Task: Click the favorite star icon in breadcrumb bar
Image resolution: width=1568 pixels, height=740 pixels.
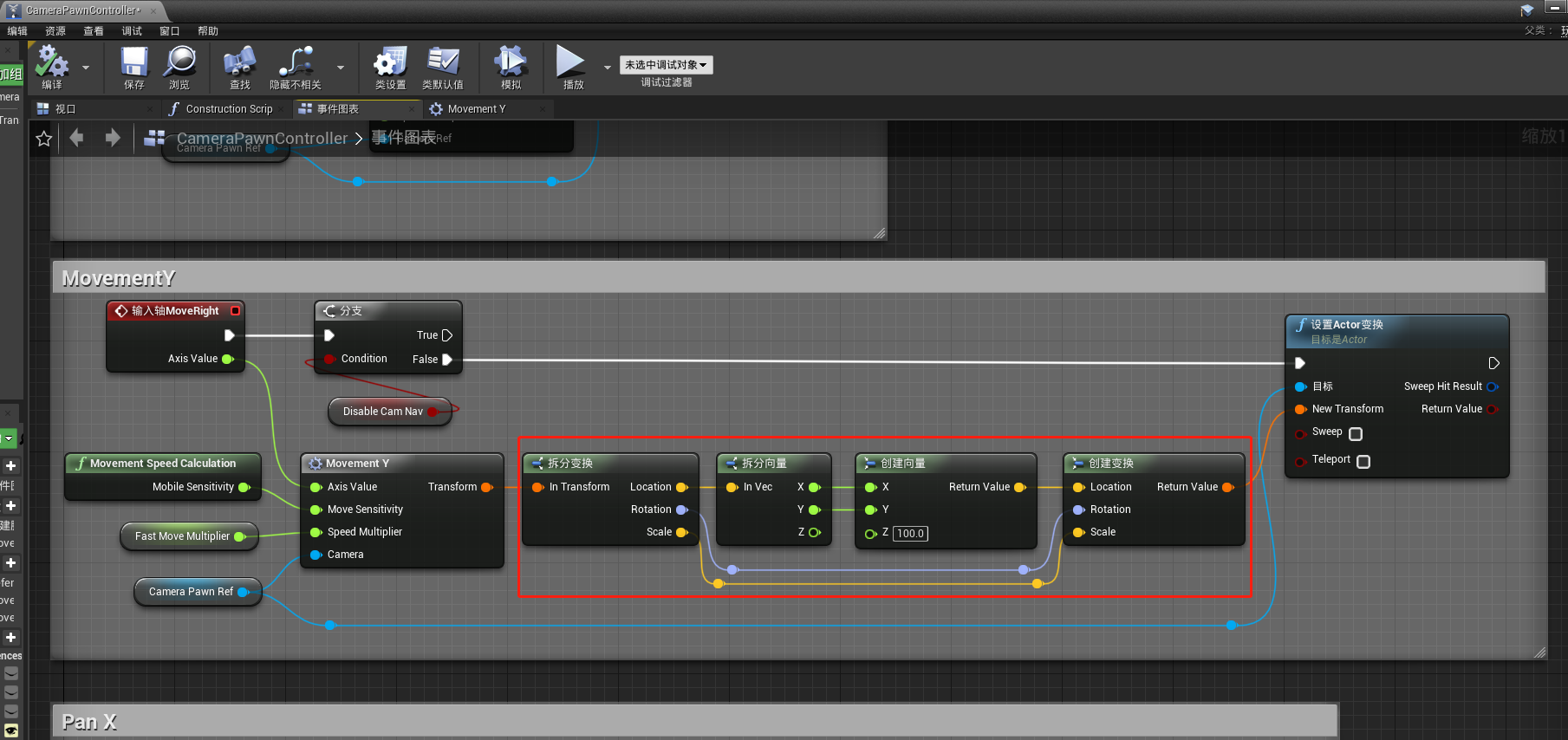Action: (x=44, y=139)
